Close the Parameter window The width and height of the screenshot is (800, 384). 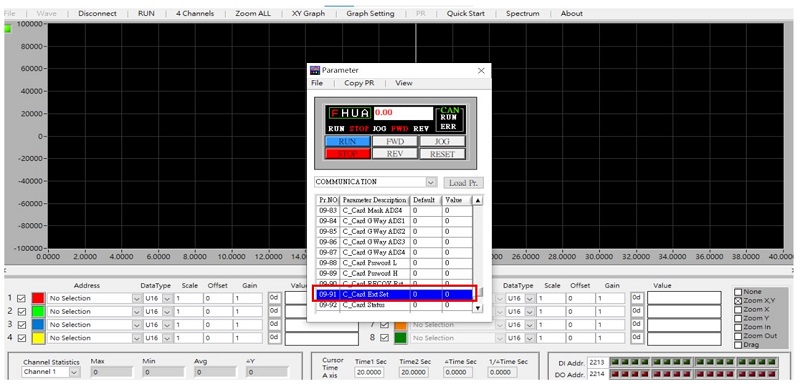click(481, 71)
